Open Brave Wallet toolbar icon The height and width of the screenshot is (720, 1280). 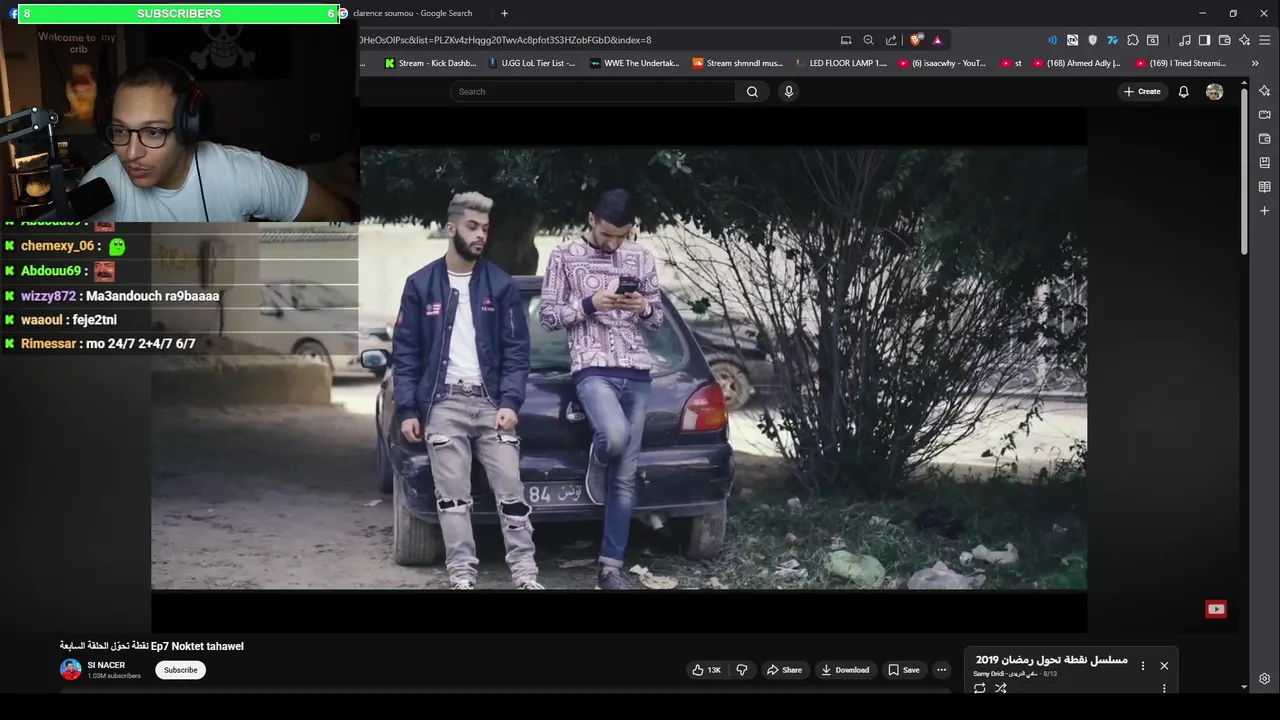(x=1224, y=40)
